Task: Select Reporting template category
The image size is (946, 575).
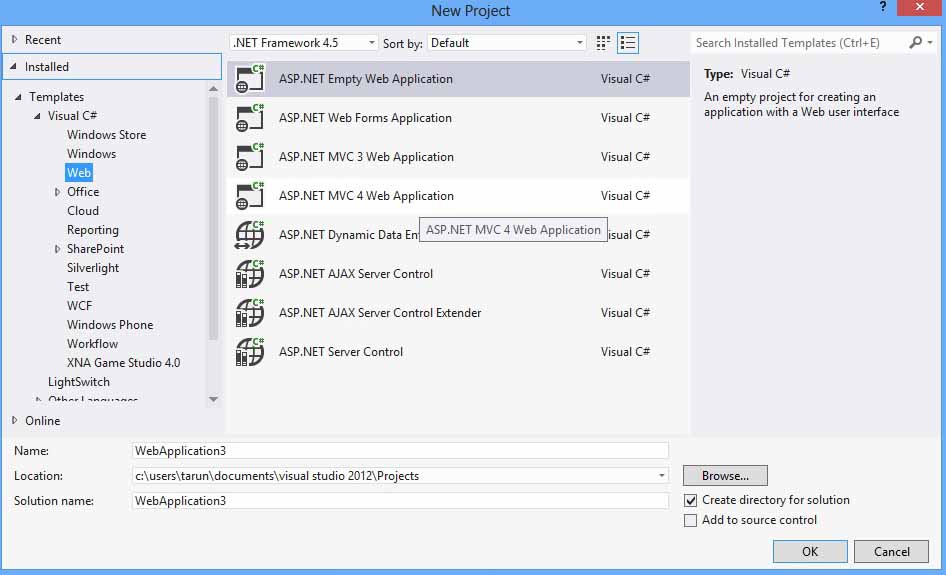Action: tap(93, 230)
